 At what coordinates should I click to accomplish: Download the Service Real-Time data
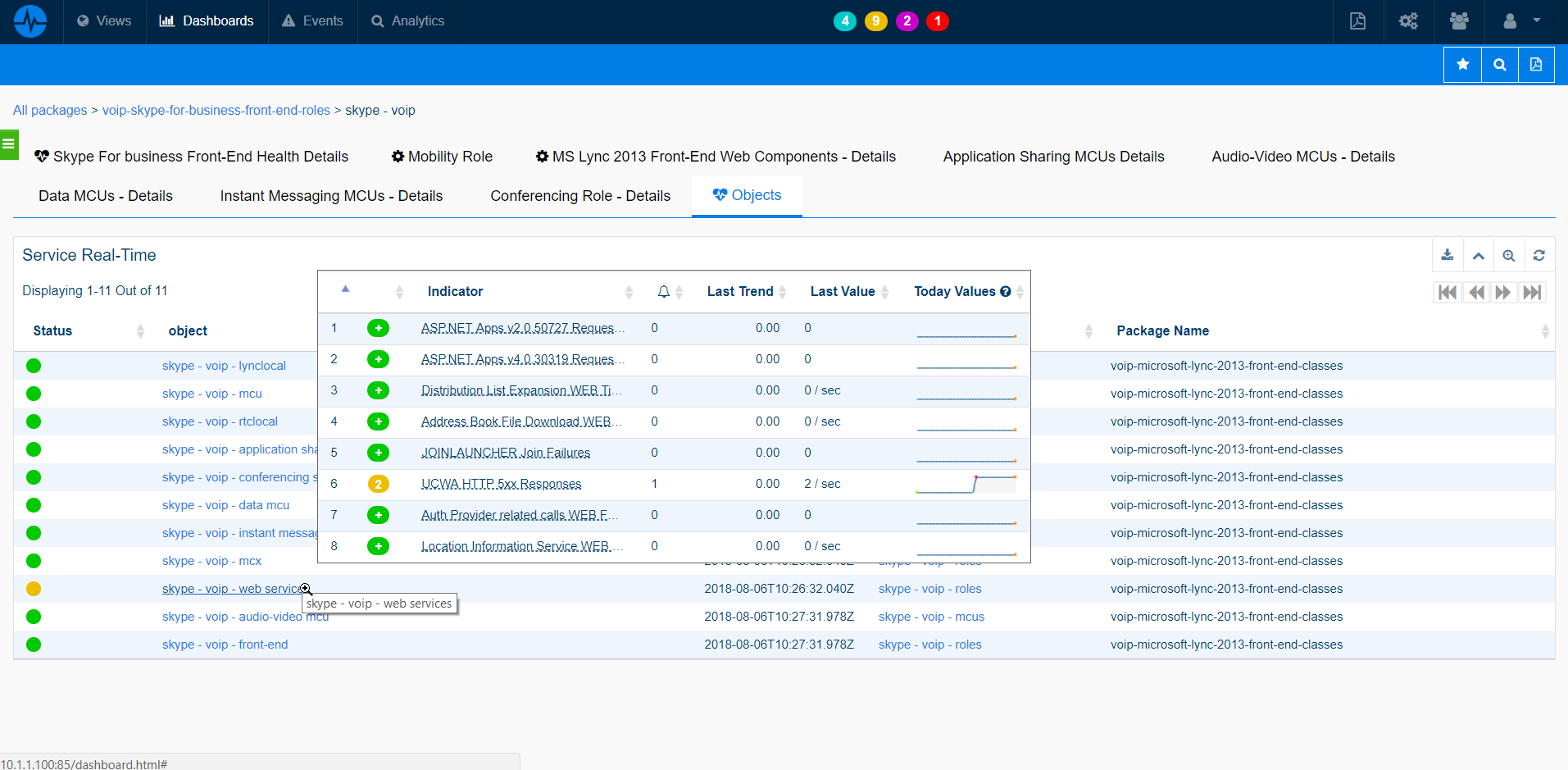click(x=1448, y=255)
